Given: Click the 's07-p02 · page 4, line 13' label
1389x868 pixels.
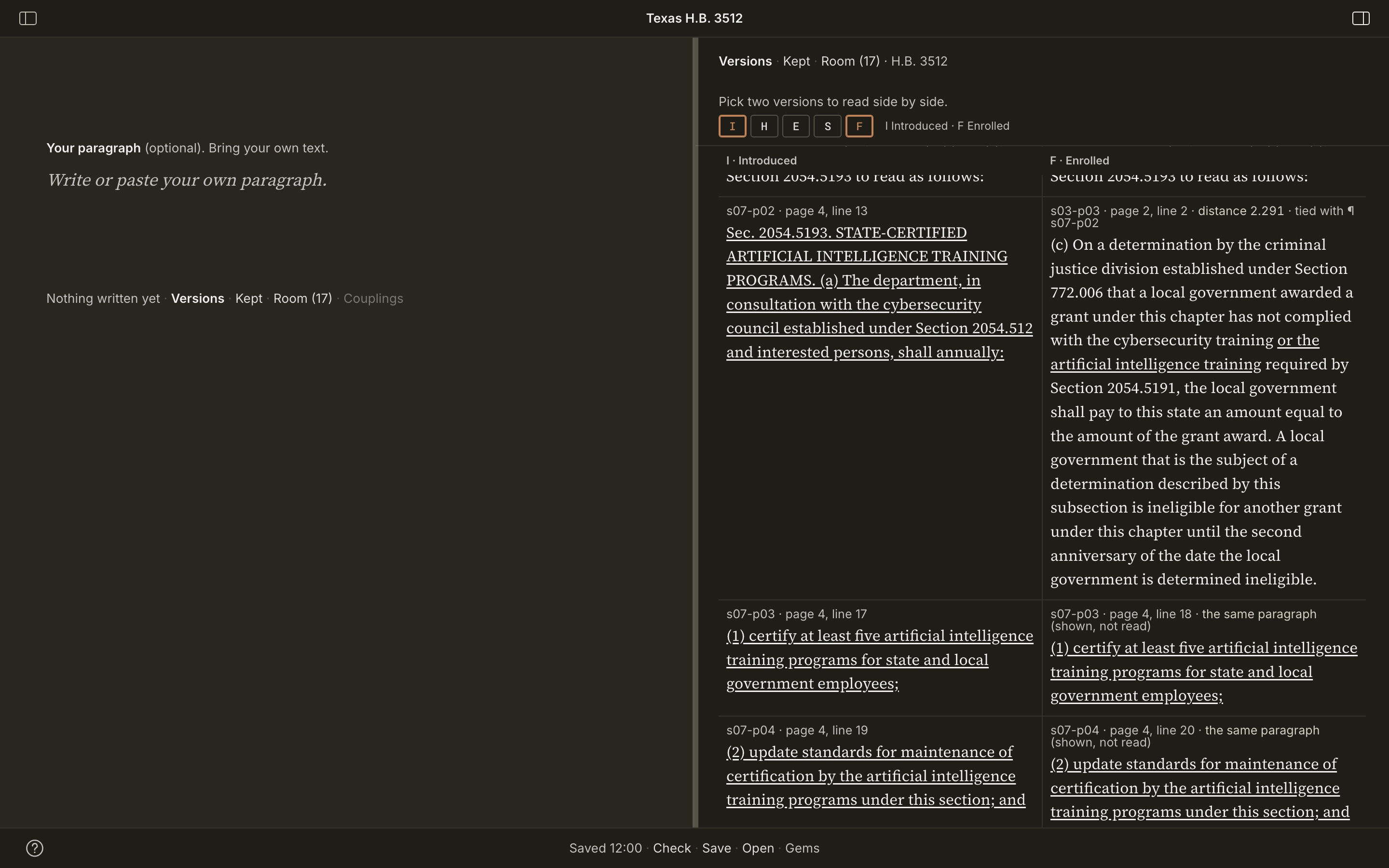Looking at the screenshot, I should pos(797,211).
